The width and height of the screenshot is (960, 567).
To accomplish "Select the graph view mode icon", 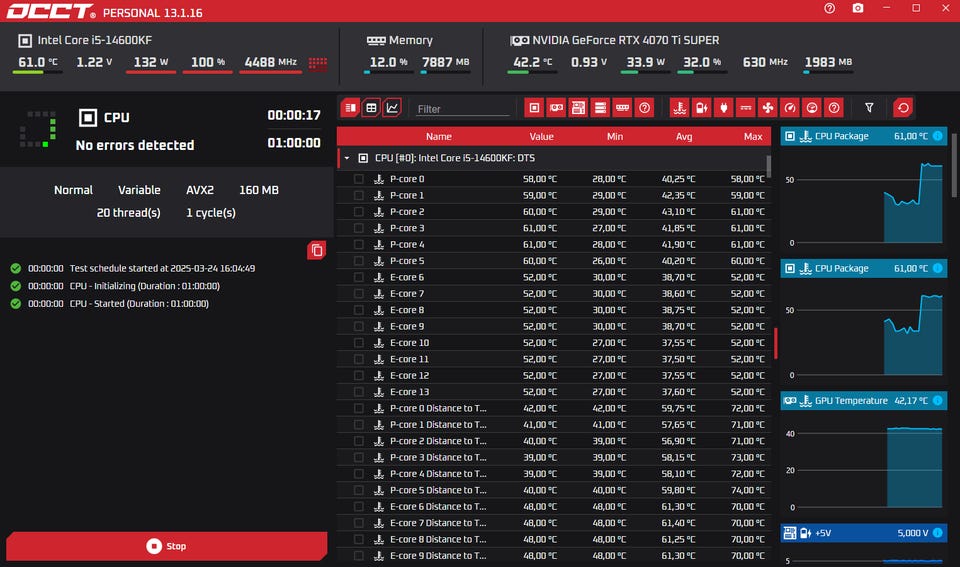I will [392, 108].
